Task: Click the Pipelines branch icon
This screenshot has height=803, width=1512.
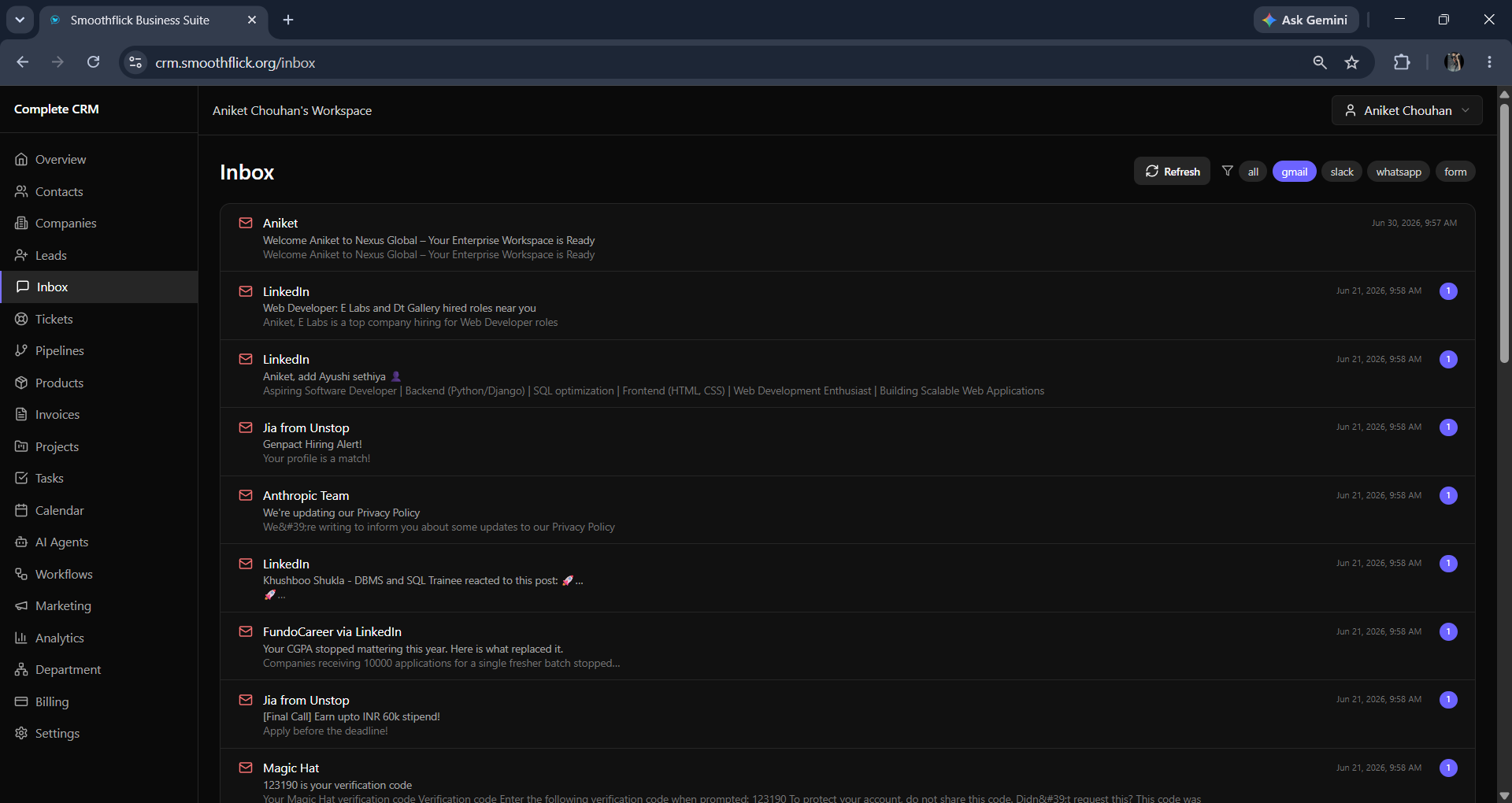Action: 21,351
